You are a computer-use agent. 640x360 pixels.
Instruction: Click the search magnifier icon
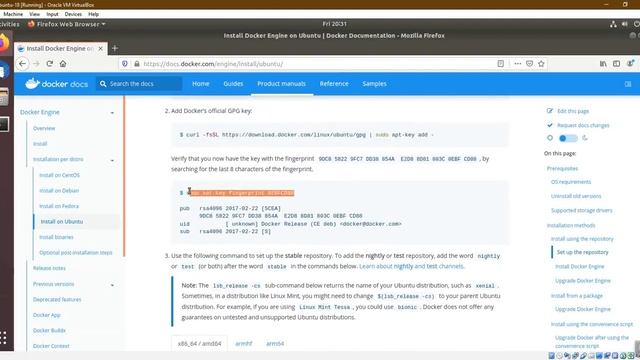(103, 84)
